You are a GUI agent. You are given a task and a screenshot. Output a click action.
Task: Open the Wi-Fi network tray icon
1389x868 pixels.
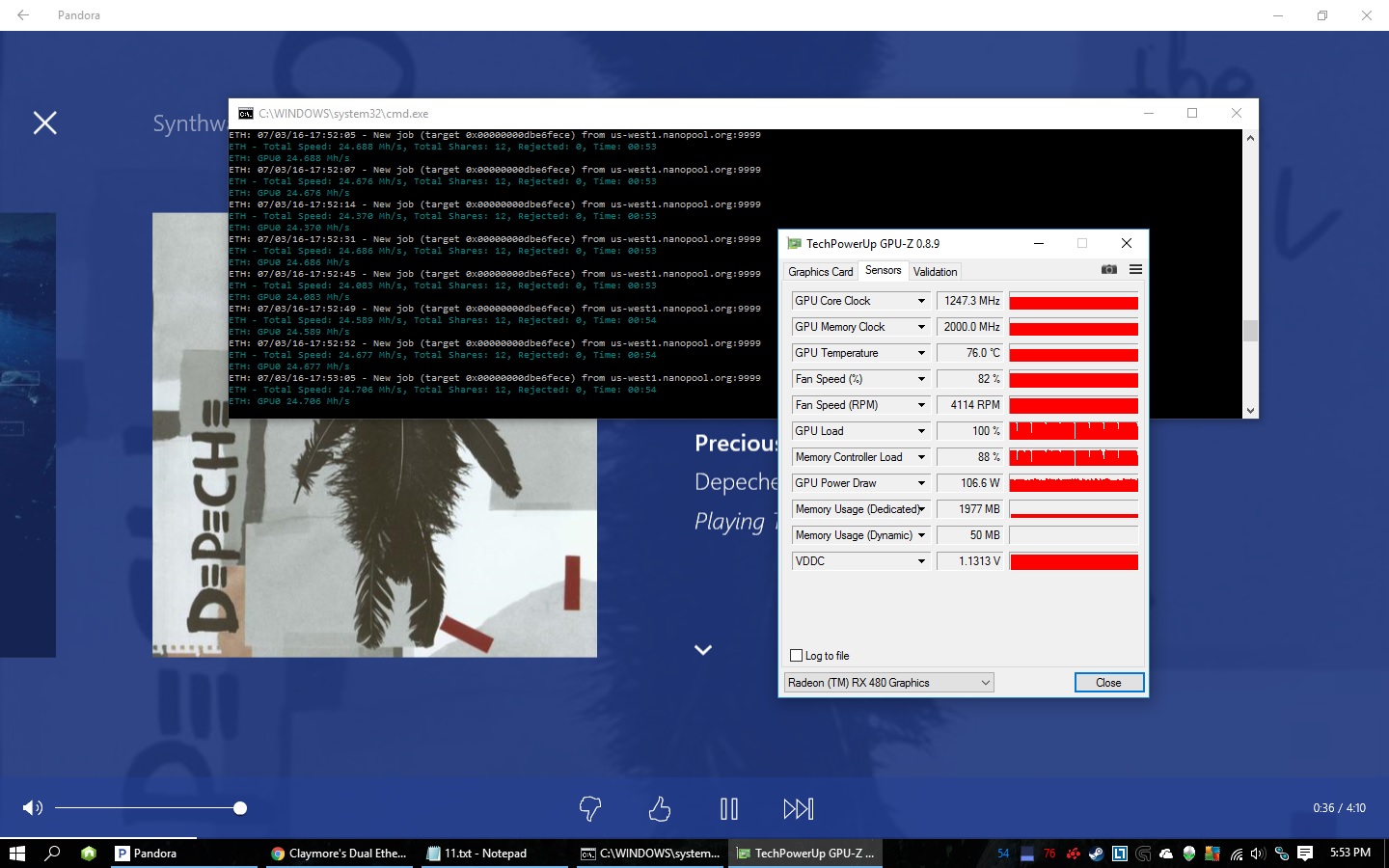point(1236,854)
